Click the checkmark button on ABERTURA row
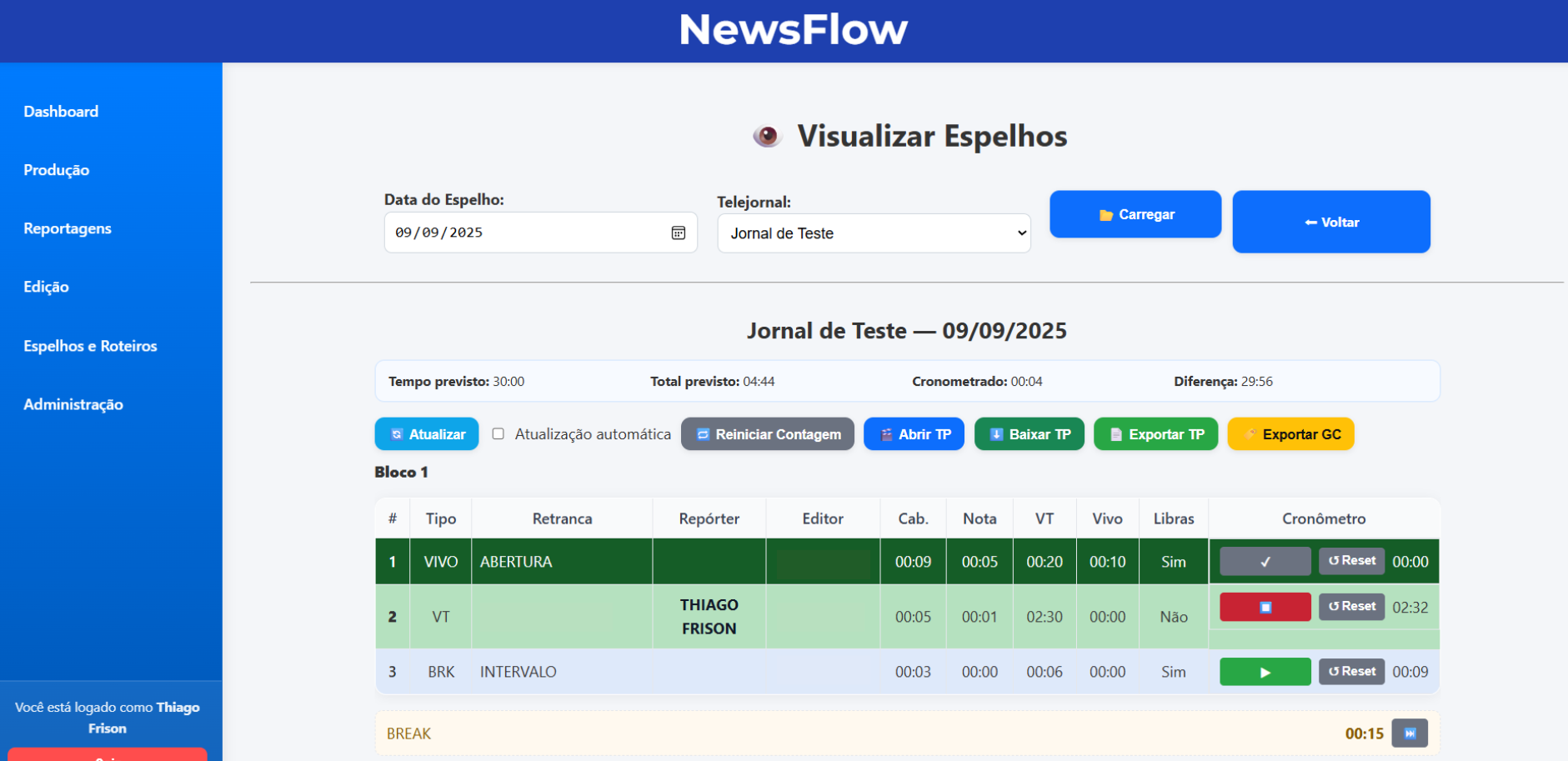1568x761 pixels. point(1265,562)
